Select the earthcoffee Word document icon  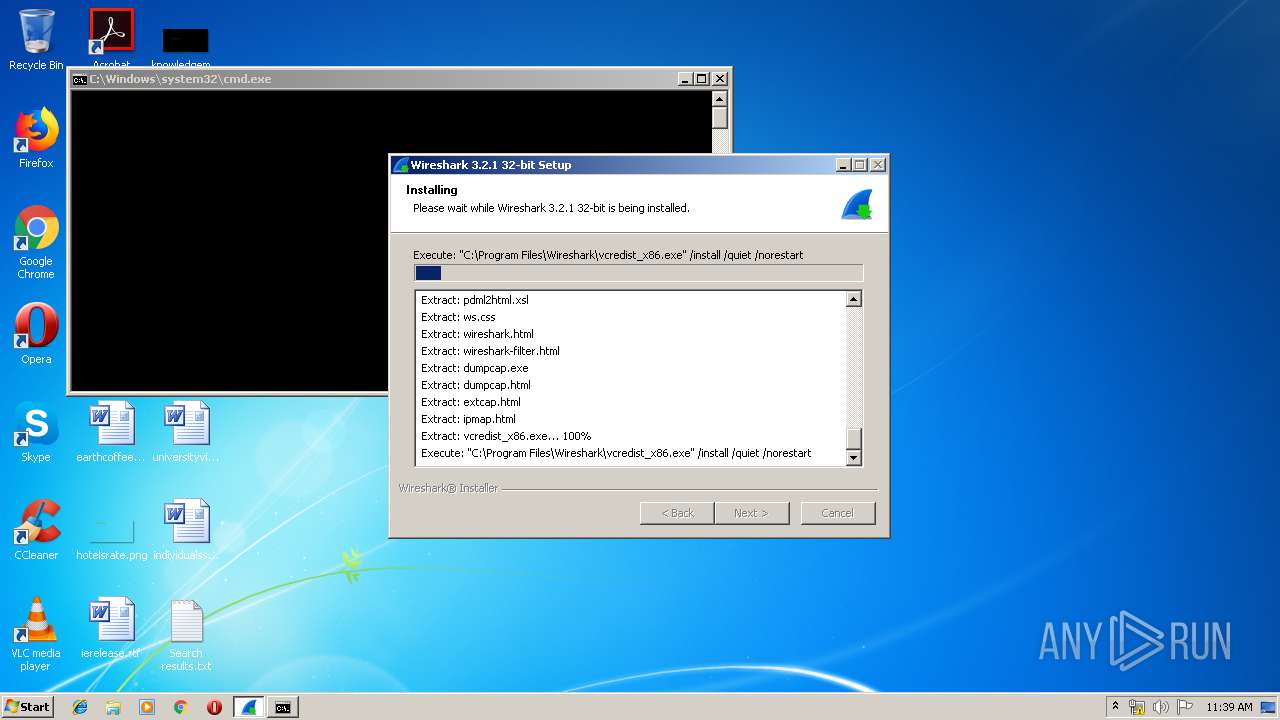[x=111, y=432]
